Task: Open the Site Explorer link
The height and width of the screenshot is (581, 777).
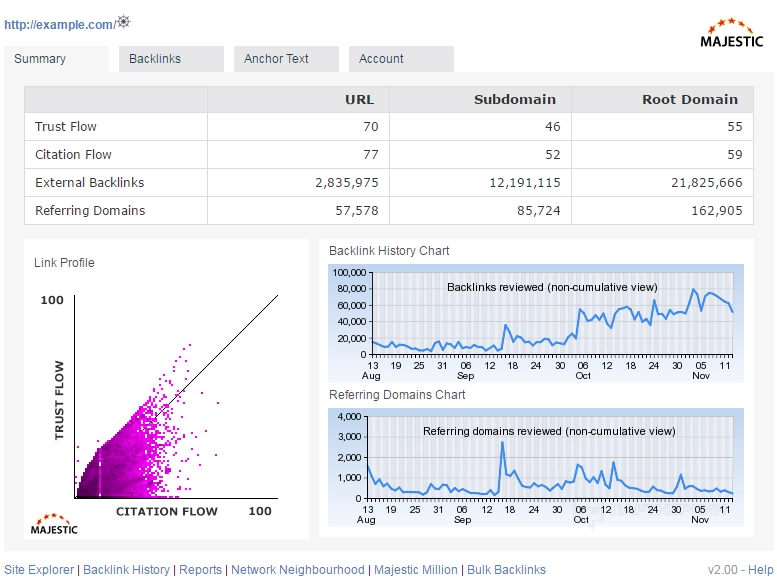Action: point(39,570)
